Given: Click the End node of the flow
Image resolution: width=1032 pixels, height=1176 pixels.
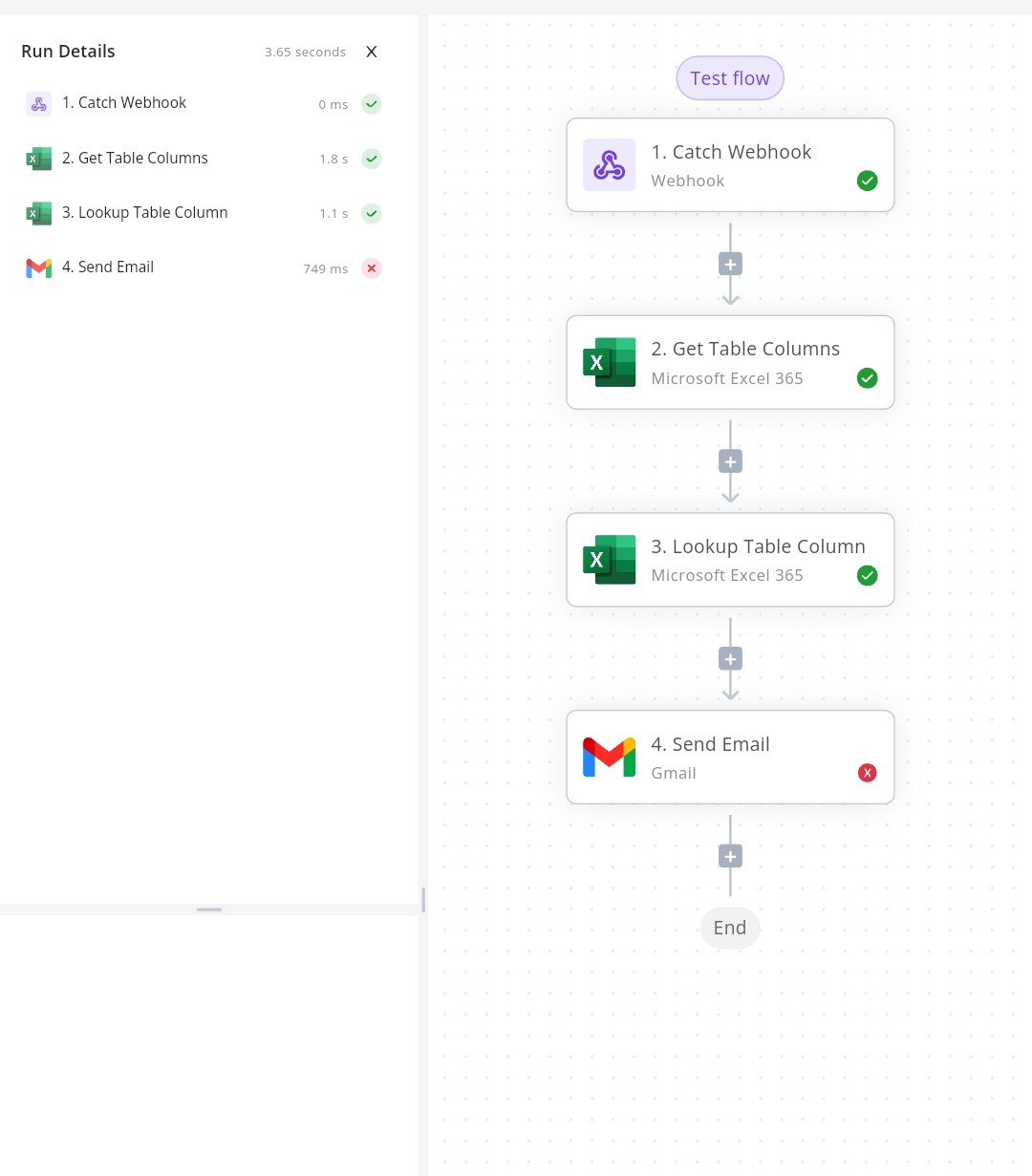Looking at the screenshot, I should pyautogui.click(x=730, y=928).
